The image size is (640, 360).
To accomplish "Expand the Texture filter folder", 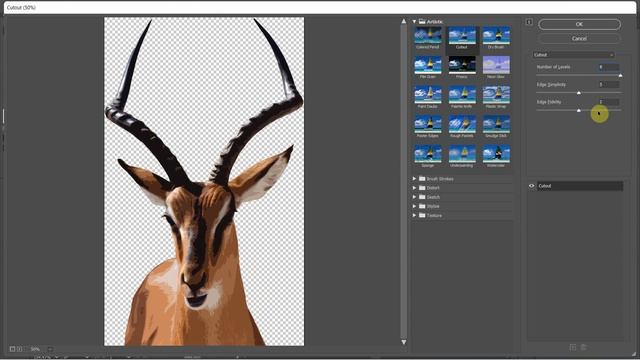I will (414, 215).
